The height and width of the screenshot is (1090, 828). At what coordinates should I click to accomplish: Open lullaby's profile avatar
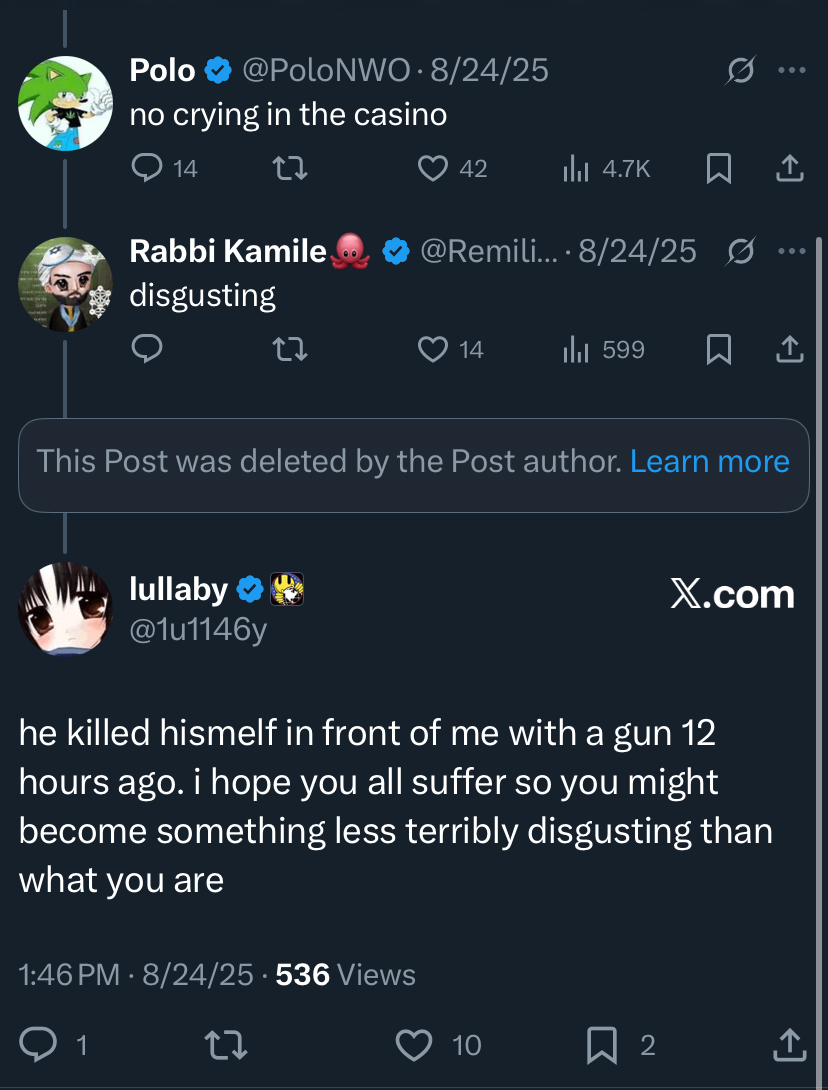(x=65, y=609)
